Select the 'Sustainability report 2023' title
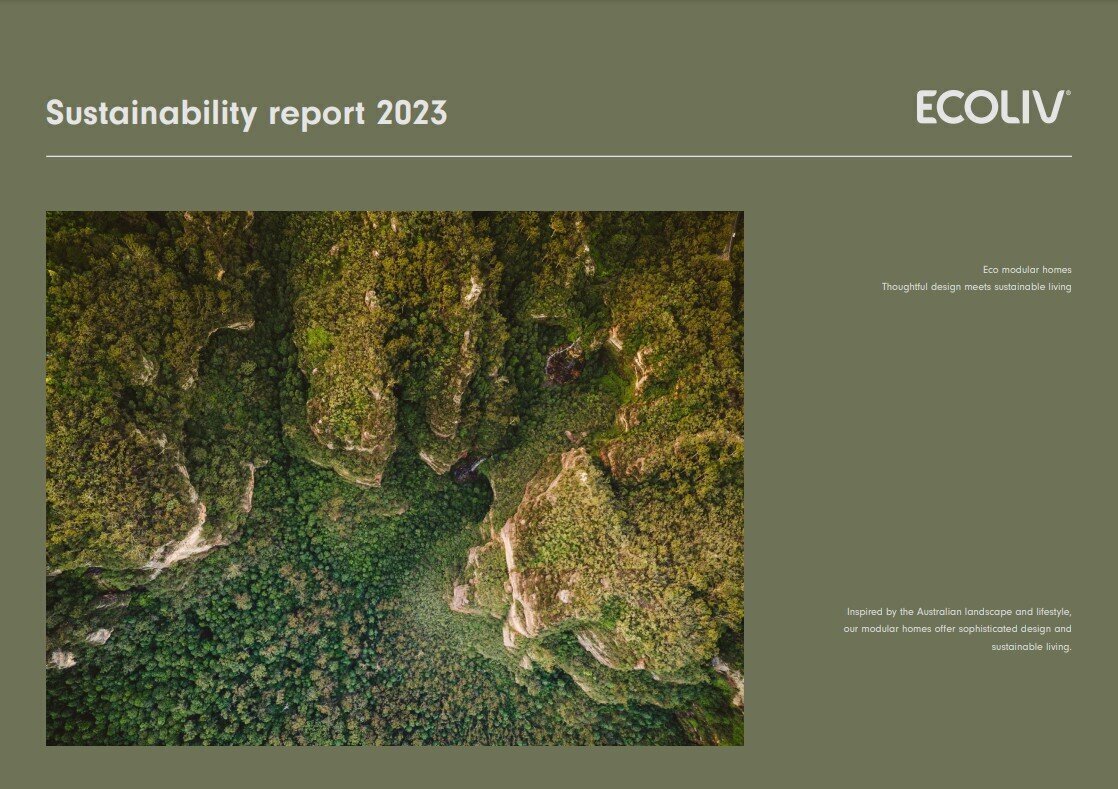 (246, 113)
